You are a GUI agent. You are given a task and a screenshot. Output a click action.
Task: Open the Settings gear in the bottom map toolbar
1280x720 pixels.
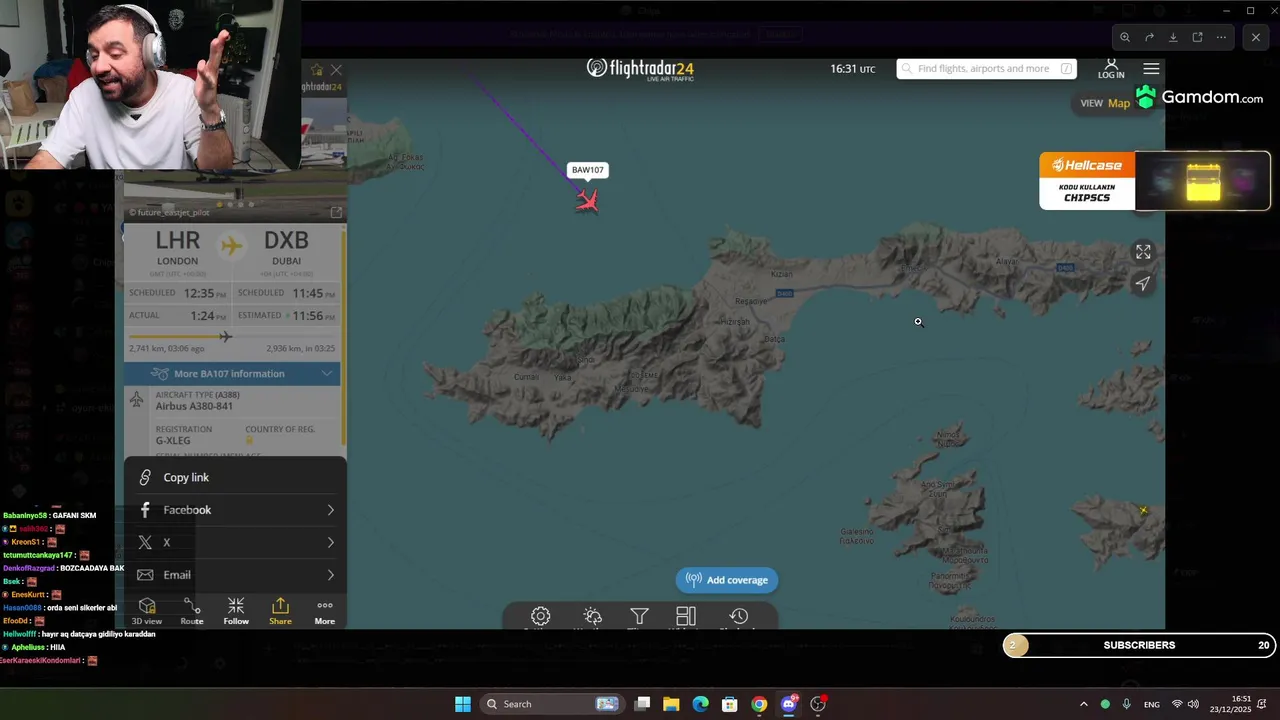click(x=540, y=617)
